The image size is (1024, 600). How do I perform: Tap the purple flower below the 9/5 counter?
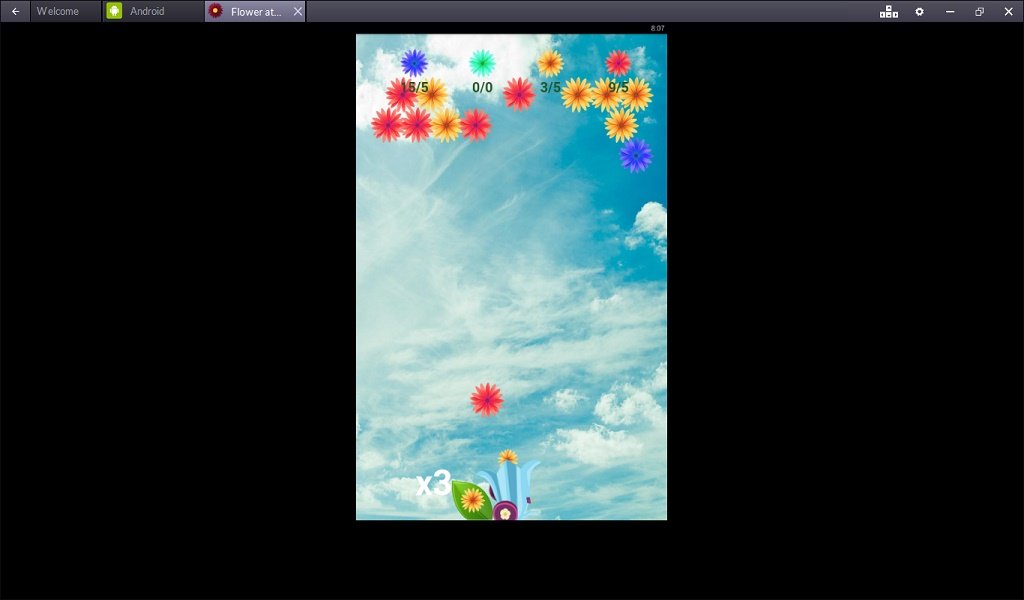pyautogui.click(x=636, y=157)
